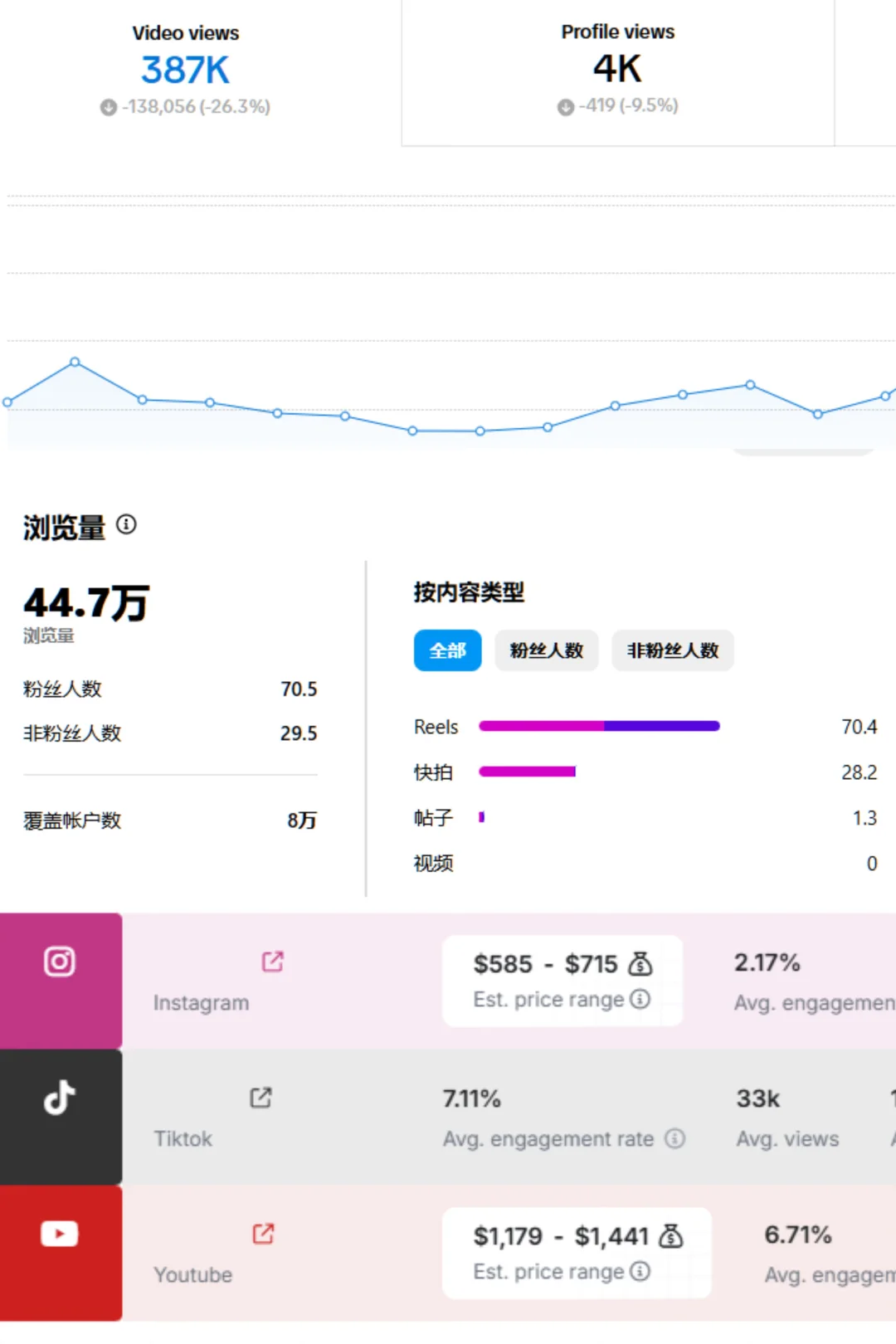Click the 387K video views value

[185, 70]
